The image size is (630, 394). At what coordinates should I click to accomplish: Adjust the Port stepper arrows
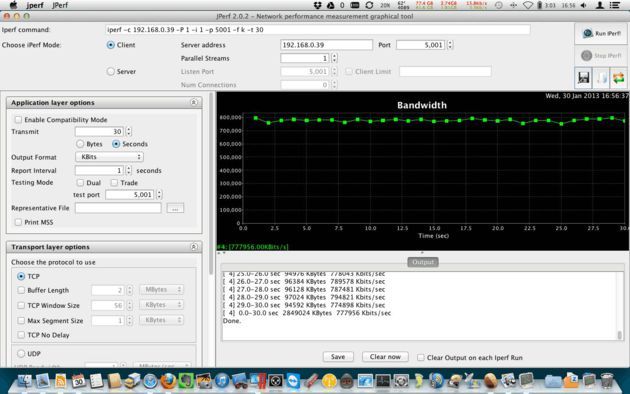pos(450,45)
